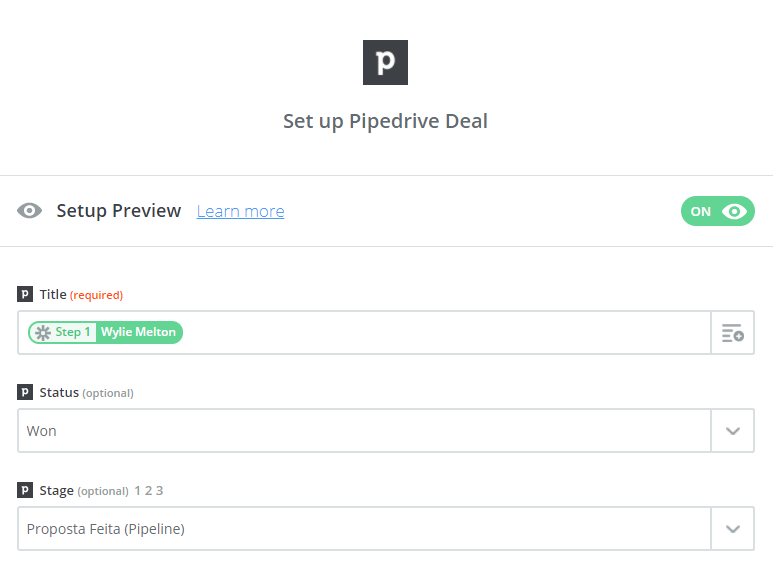Screen dimensions: 773x567
Task: Click the gray eye icon beside Setup Preview
Action: pyautogui.click(x=30, y=211)
